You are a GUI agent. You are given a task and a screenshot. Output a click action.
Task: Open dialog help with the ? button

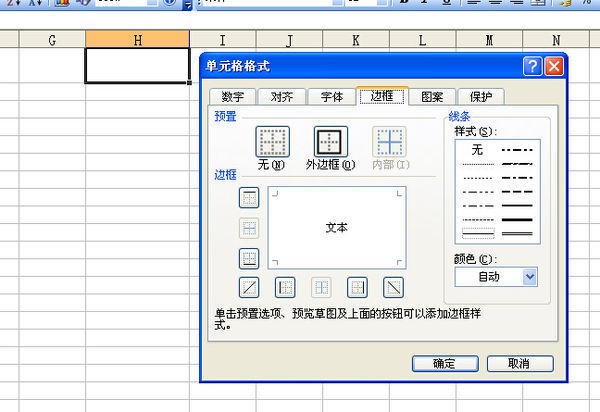coord(532,67)
